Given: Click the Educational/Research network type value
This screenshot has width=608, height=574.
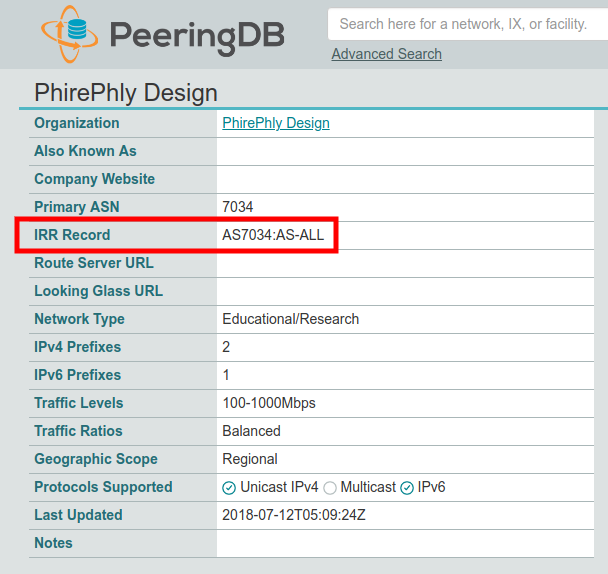Looking at the screenshot, I should click(x=290, y=319).
